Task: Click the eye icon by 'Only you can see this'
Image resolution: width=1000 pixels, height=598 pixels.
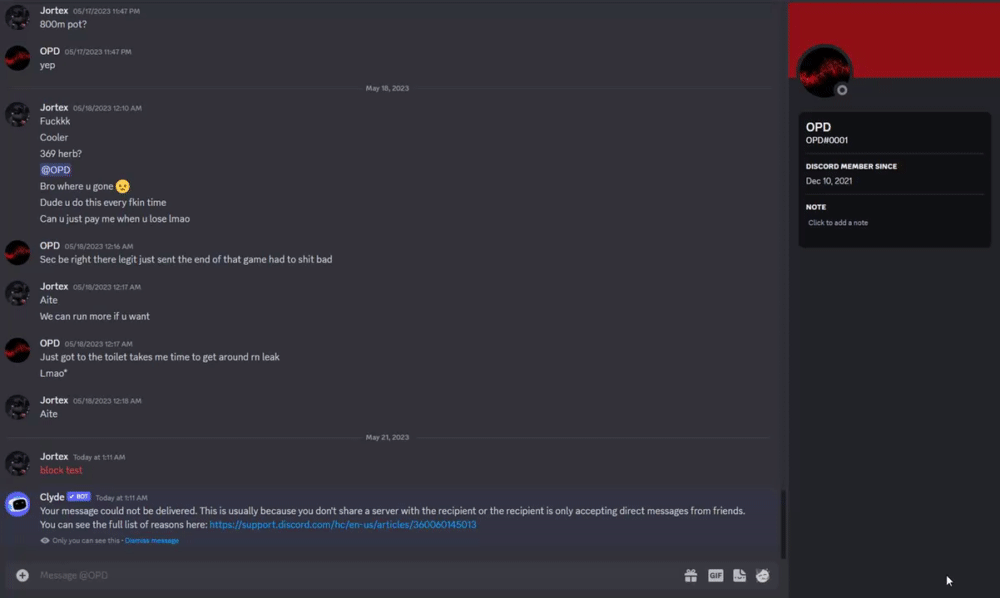Action: pyautogui.click(x=45, y=541)
